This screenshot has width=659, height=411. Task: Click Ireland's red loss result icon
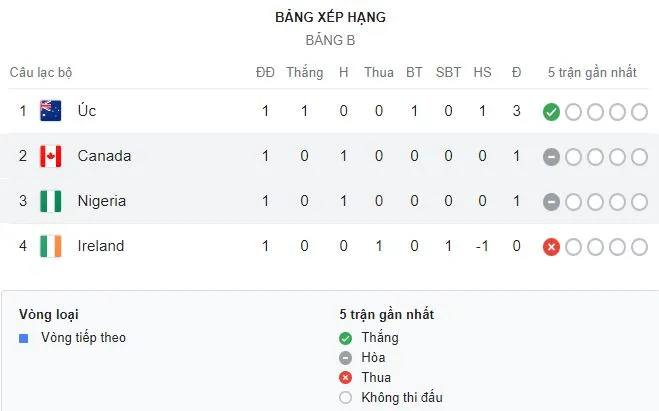[x=551, y=247]
